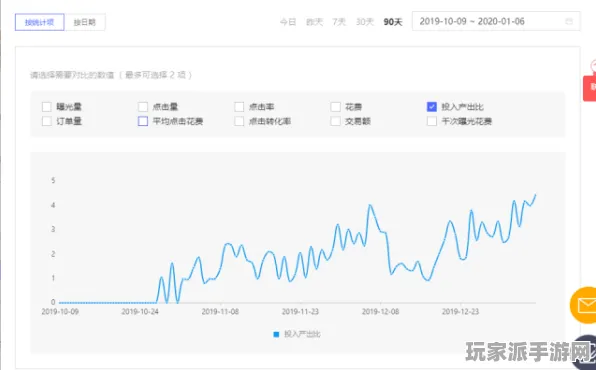Check the 订单量 checkbox
Image resolution: width=596 pixels, height=370 pixels.
(x=47, y=121)
